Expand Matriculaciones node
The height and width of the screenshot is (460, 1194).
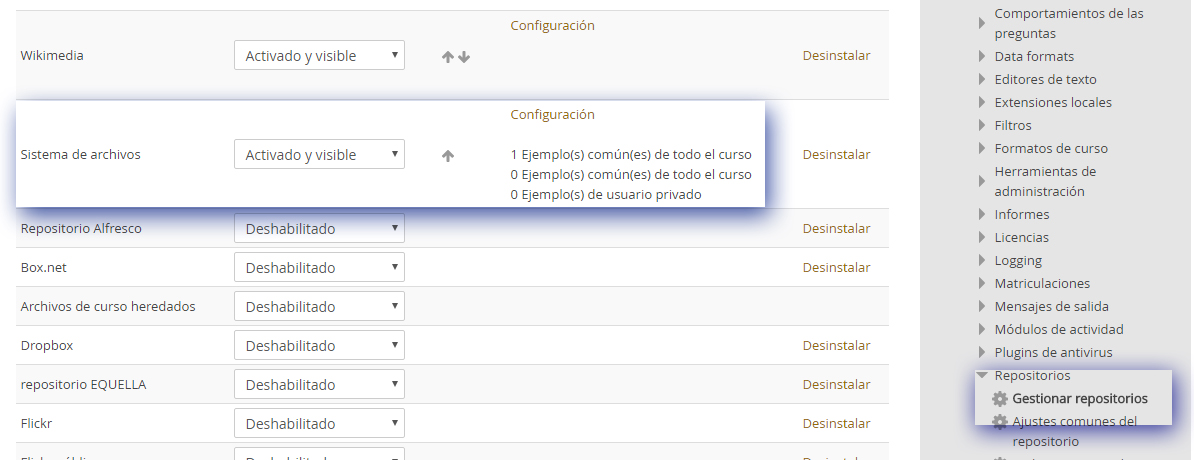coord(982,283)
